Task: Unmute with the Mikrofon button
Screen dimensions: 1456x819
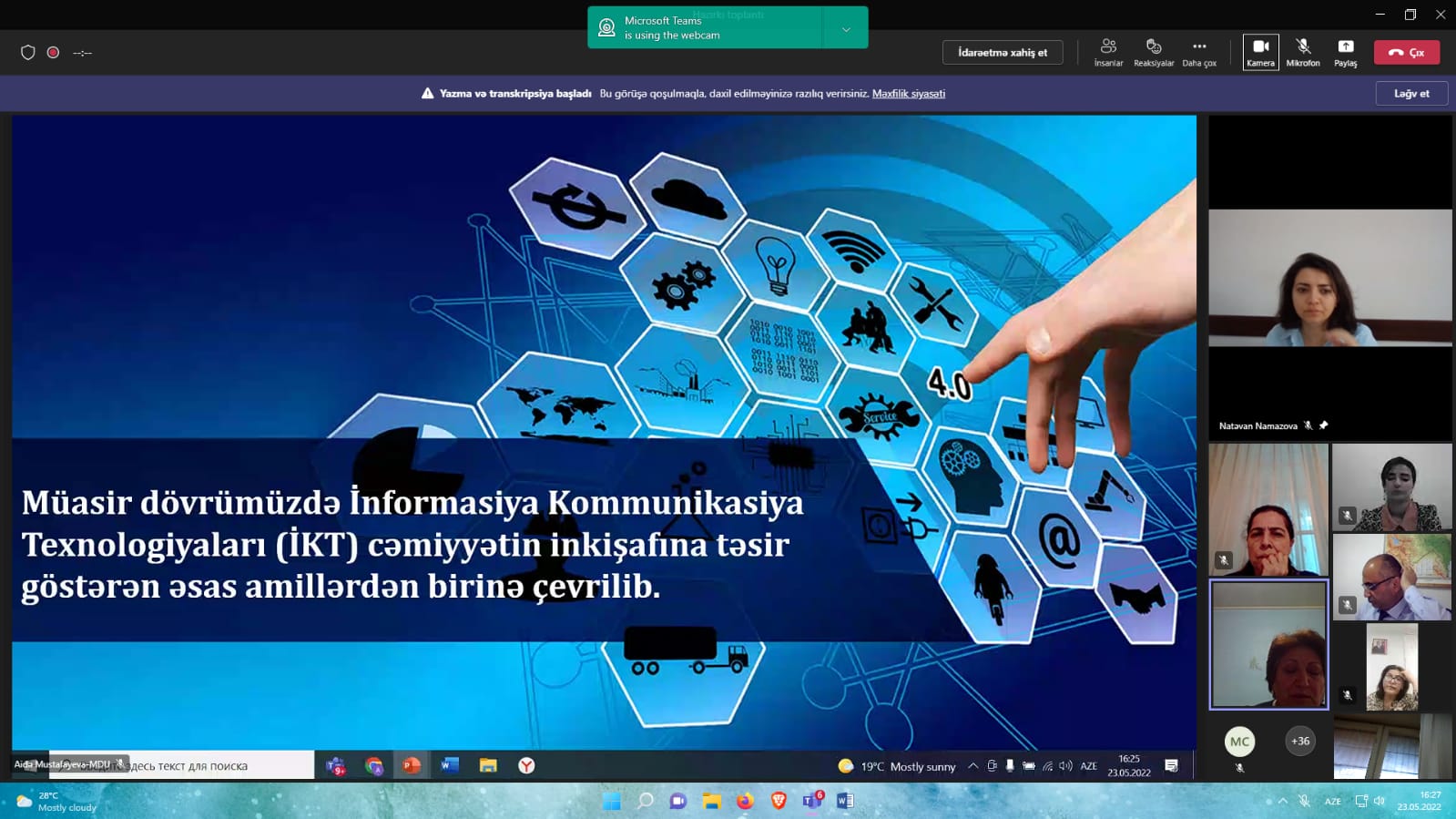Action: [x=1303, y=53]
